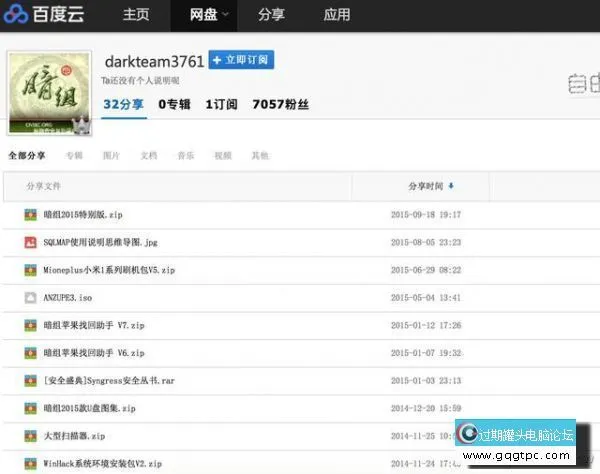Click zip icon beside 暗组2015特别版.zip
The height and width of the screenshot is (474, 600).
[x=30, y=214]
